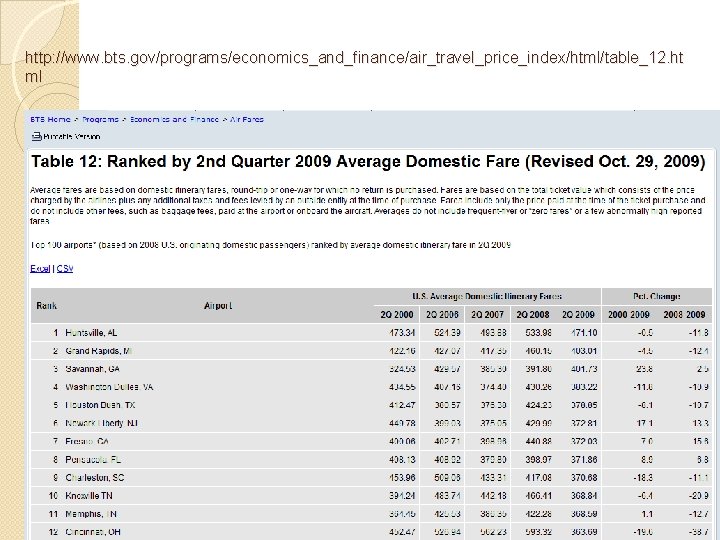
Task: Select the Knoxville TN row name
Action: coord(89,496)
